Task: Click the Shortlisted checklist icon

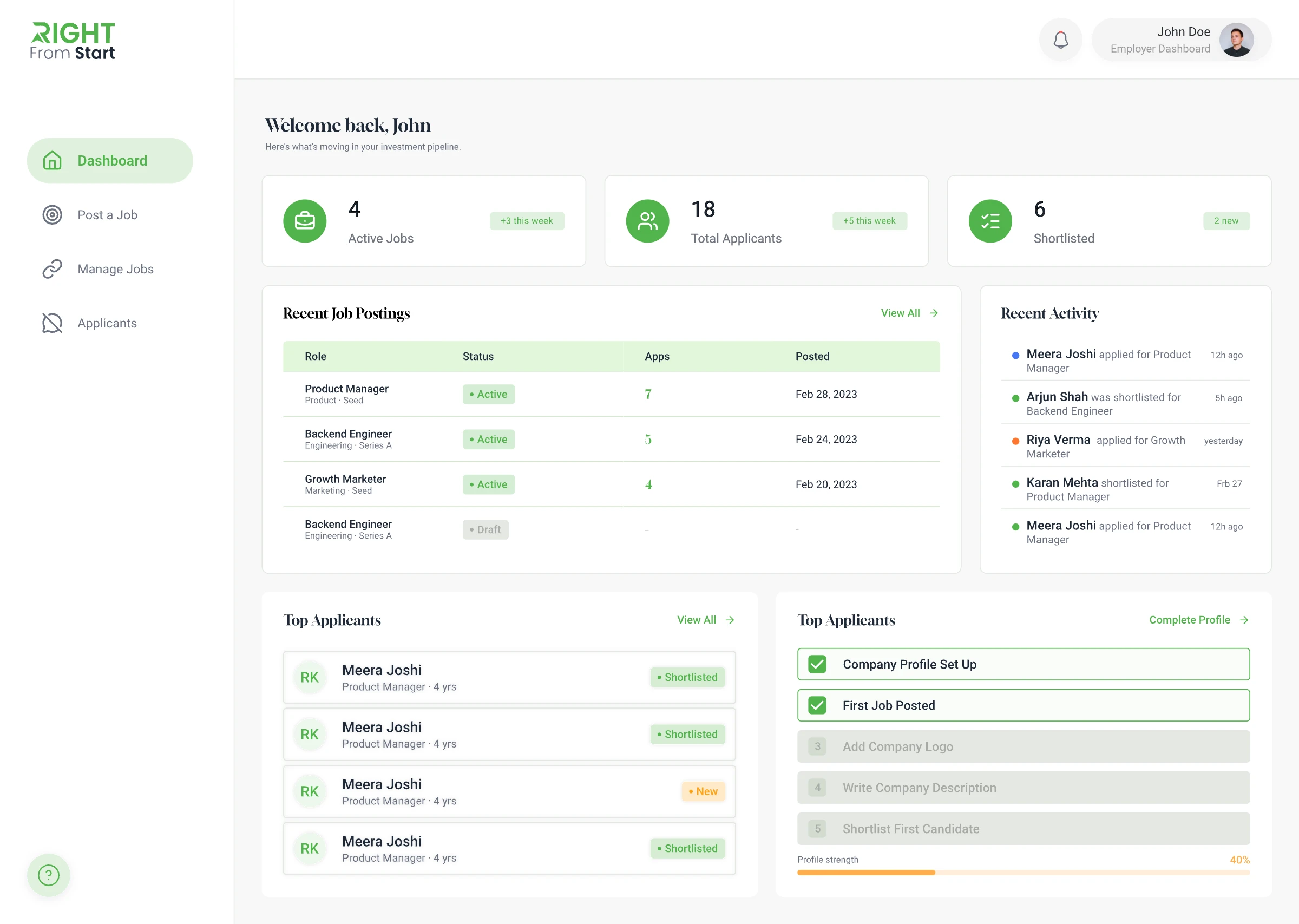Action: [990, 221]
